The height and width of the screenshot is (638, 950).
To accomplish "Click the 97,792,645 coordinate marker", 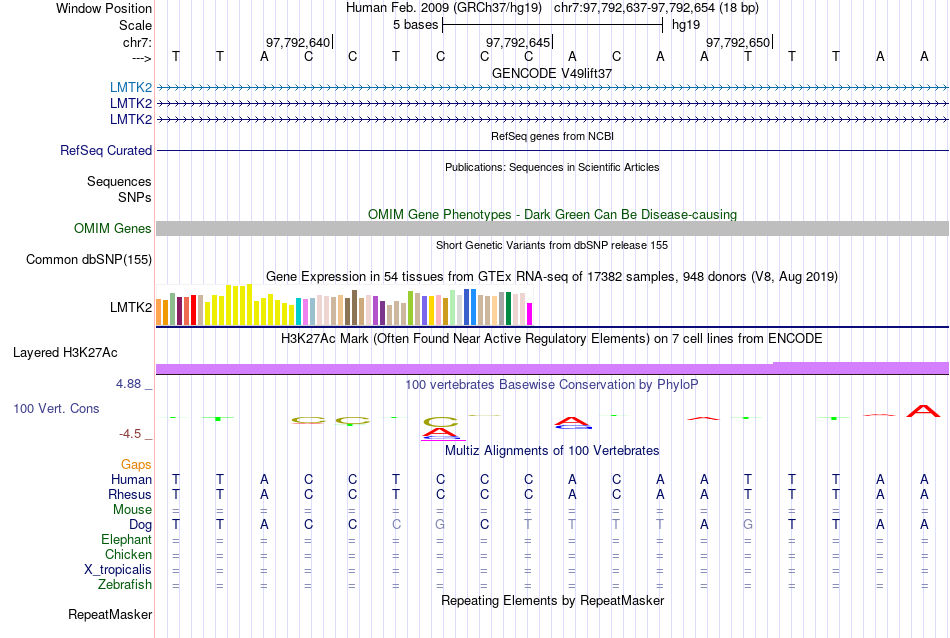I will 518,42.
